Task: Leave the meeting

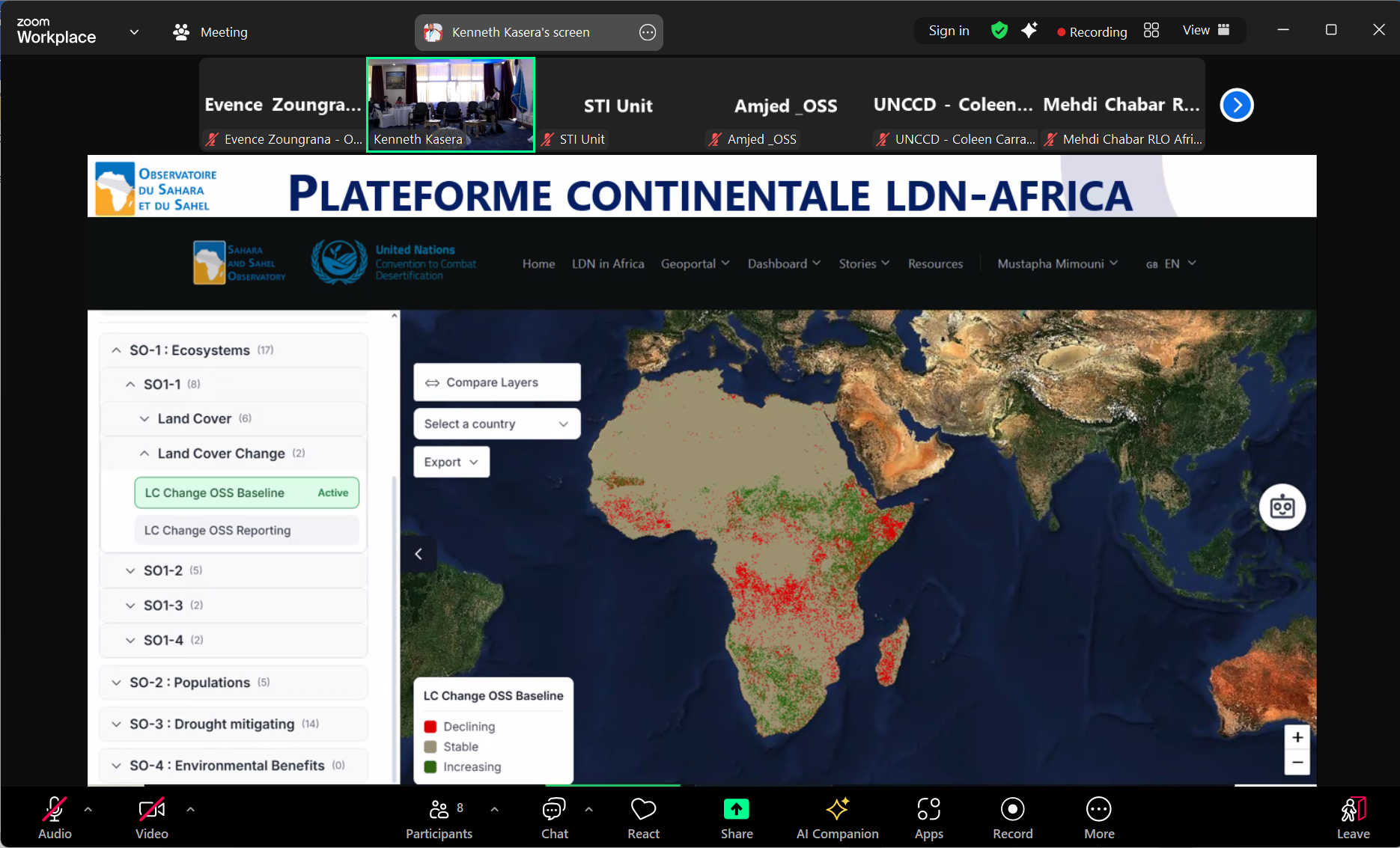Action: pyautogui.click(x=1353, y=817)
